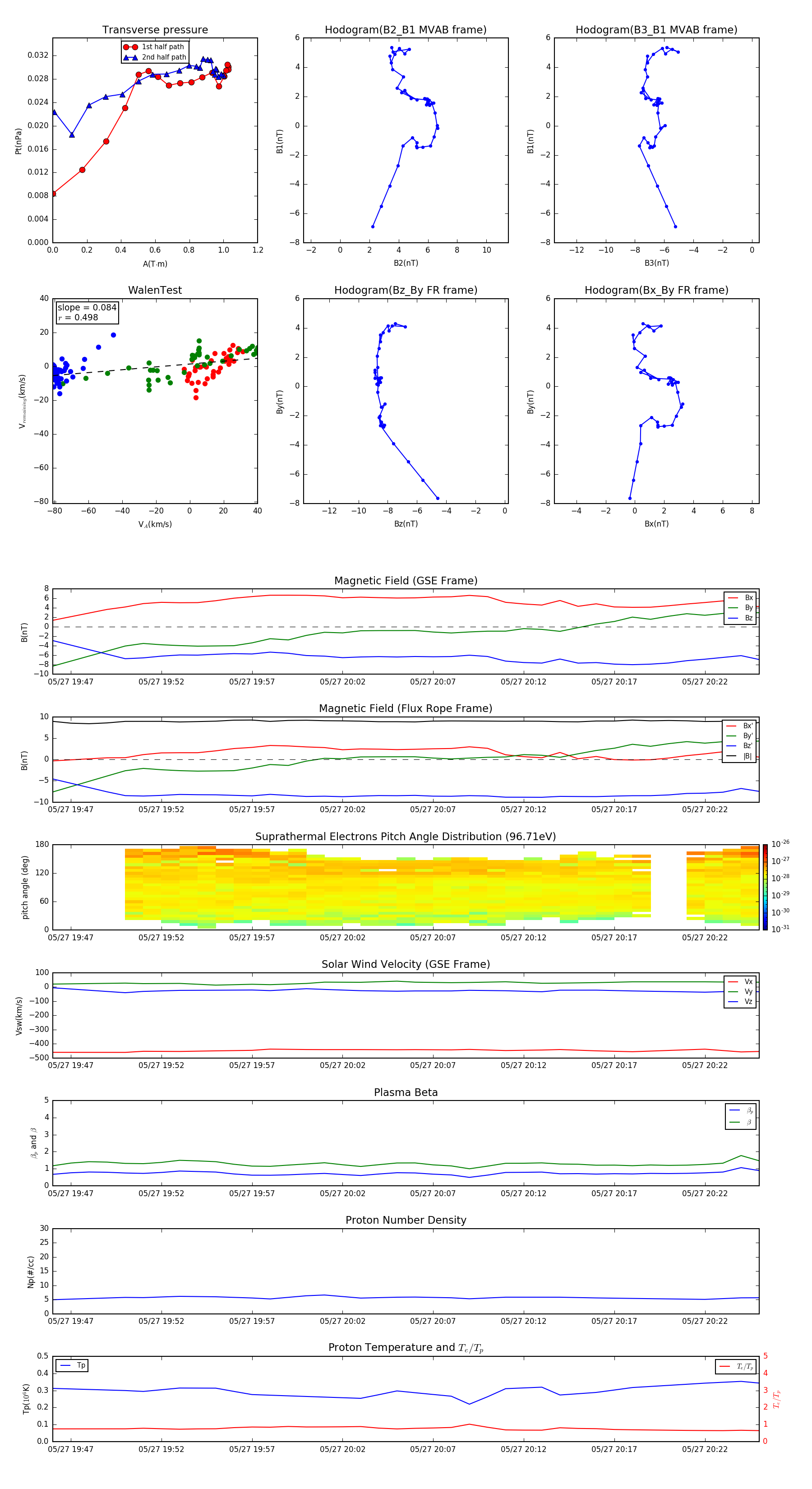812x1489 pixels.
Task: Click 'Tp(10^6K)' axis label
Action: pos(26,1399)
